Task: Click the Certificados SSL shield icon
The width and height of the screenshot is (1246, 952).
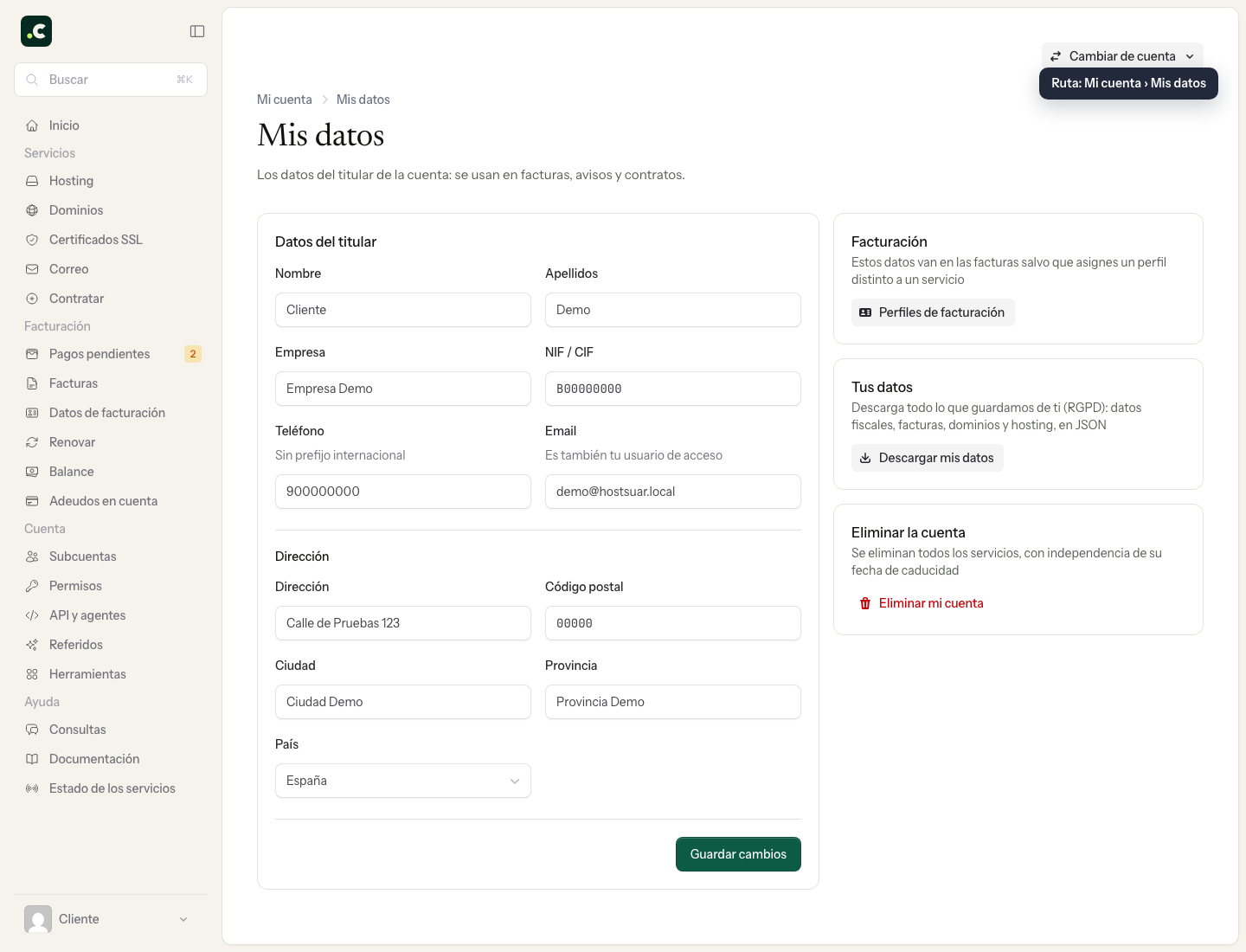Action: click(x=32, y=240)
